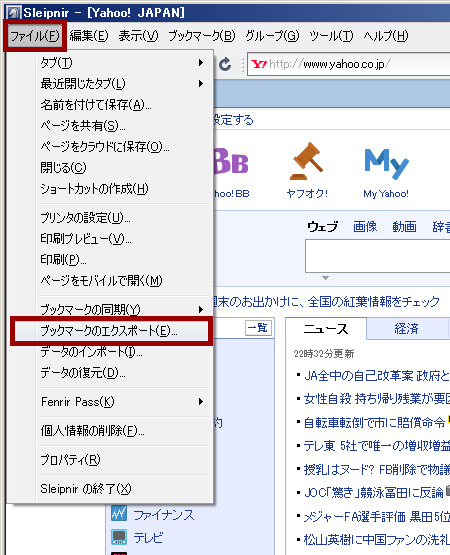The width and height of the screenshot is (450, 555).
Task: Open headline テレ東 5社で唯一の増収増益
Action: (377, 446)
